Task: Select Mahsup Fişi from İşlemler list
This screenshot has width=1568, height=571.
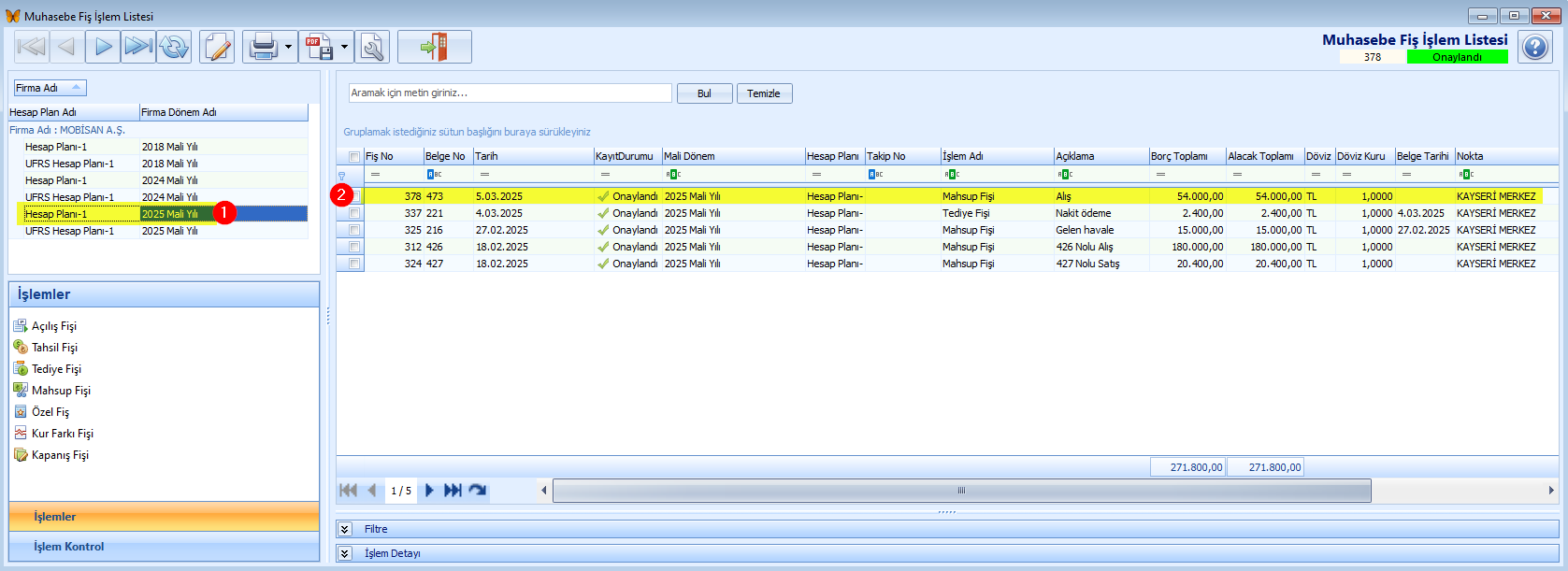Action: [61, 391]
